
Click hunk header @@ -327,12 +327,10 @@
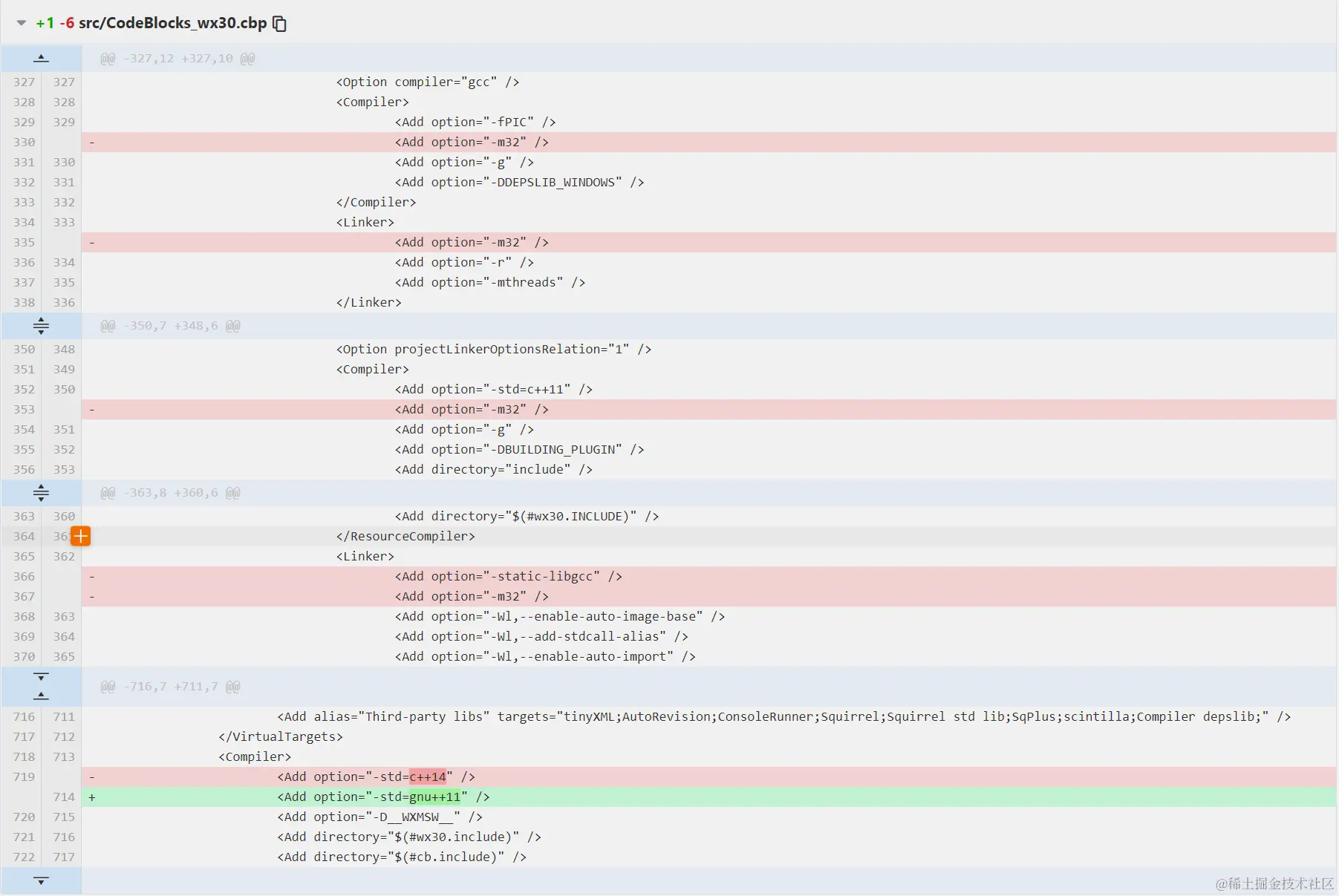(x=177, y=59)
